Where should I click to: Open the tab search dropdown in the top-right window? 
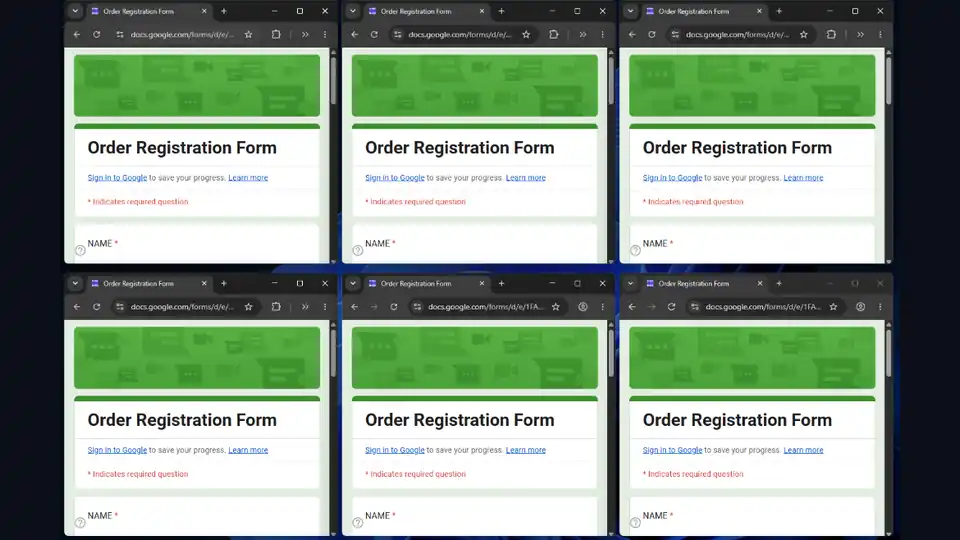pos(630,11)
